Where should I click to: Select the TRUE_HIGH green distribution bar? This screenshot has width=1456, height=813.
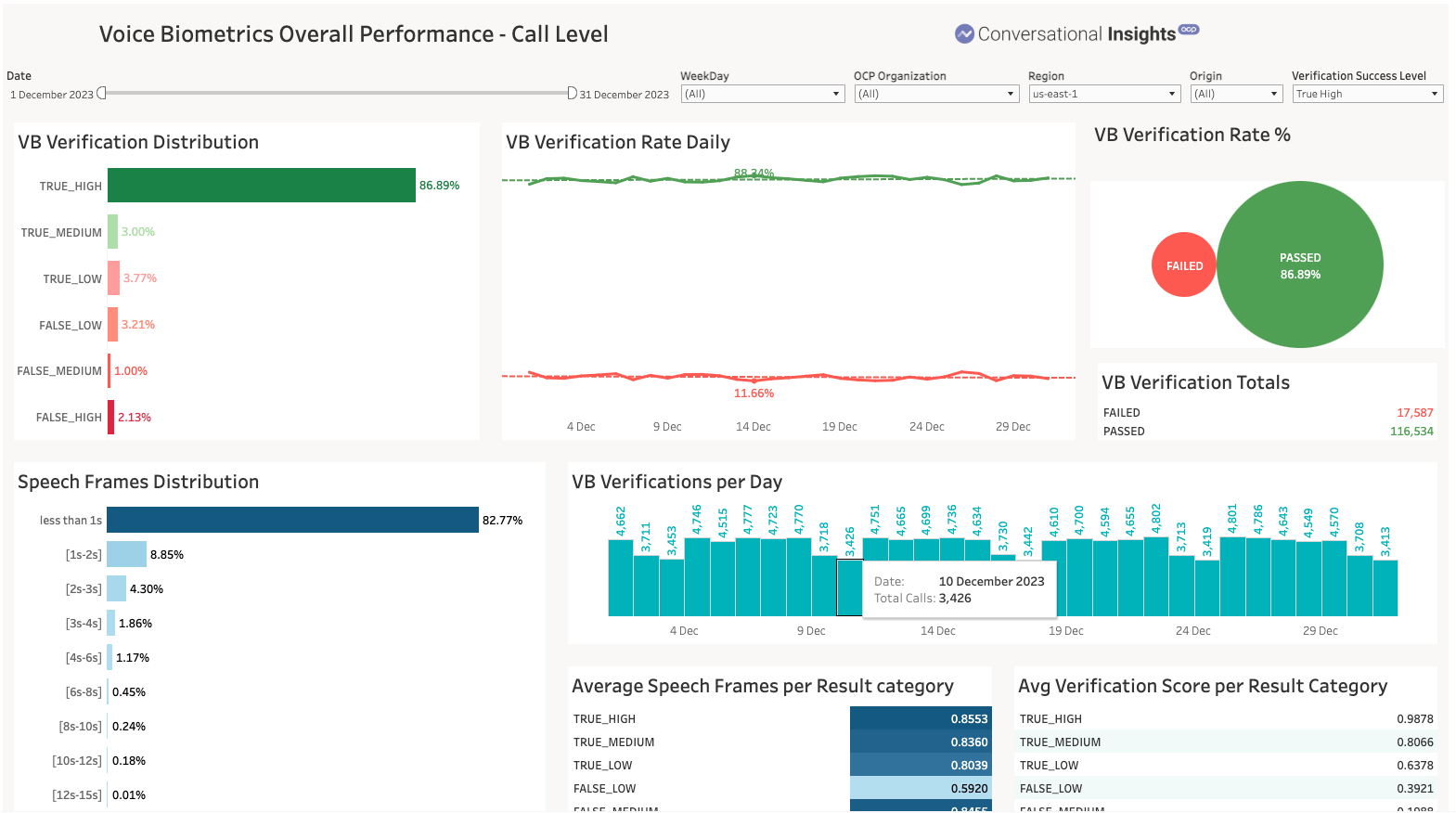click(261, 186)
